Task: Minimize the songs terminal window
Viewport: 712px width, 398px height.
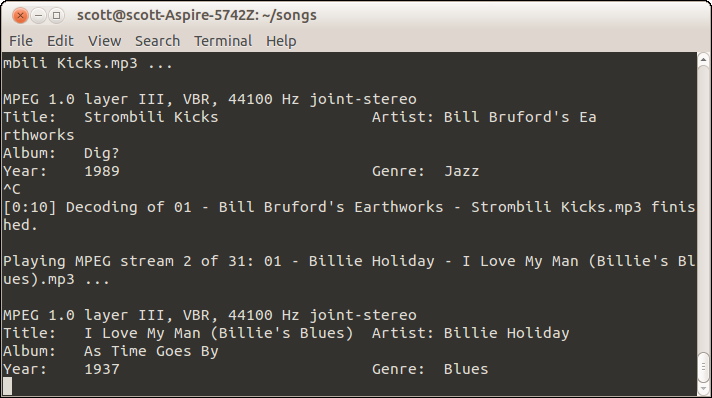Action: pos(38,15)
